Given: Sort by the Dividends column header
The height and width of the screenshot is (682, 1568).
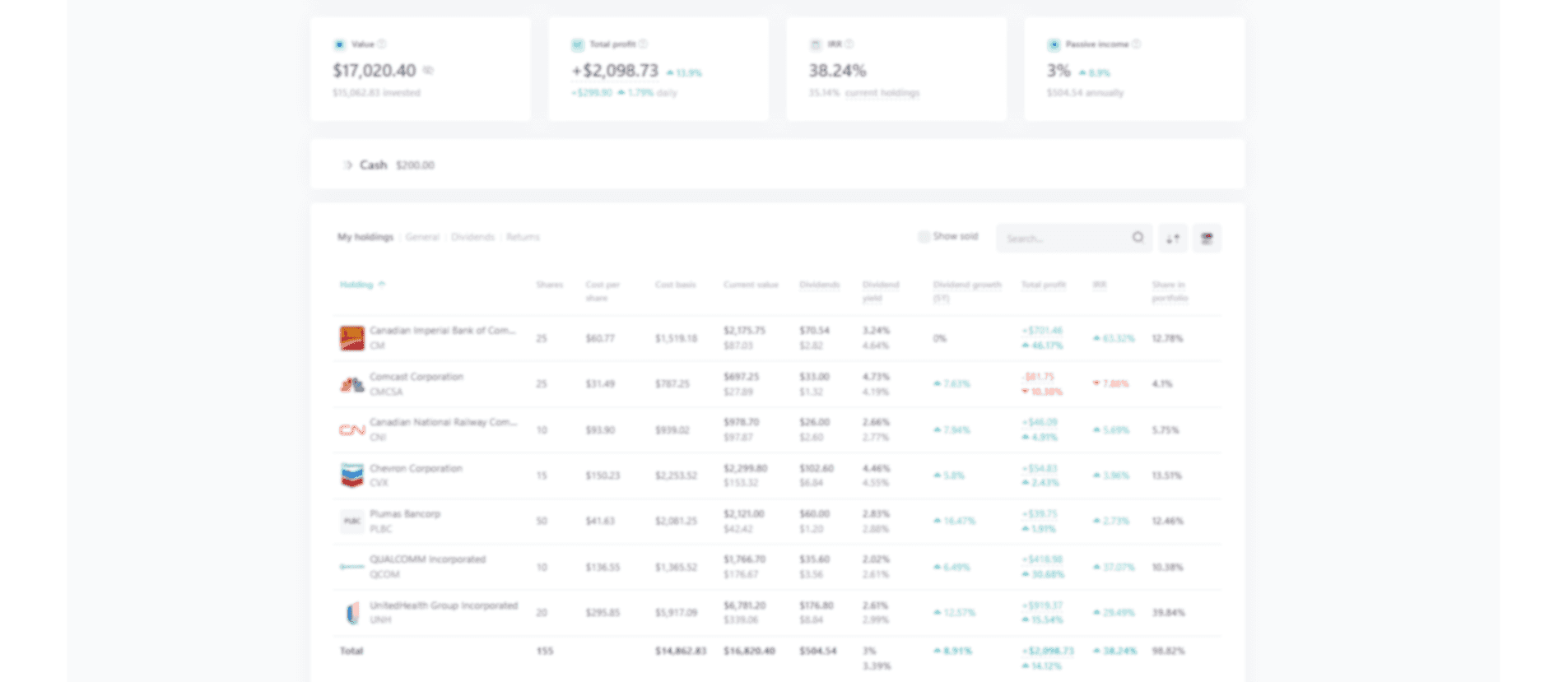Looking at the screenshot, I should coord(819,285).
